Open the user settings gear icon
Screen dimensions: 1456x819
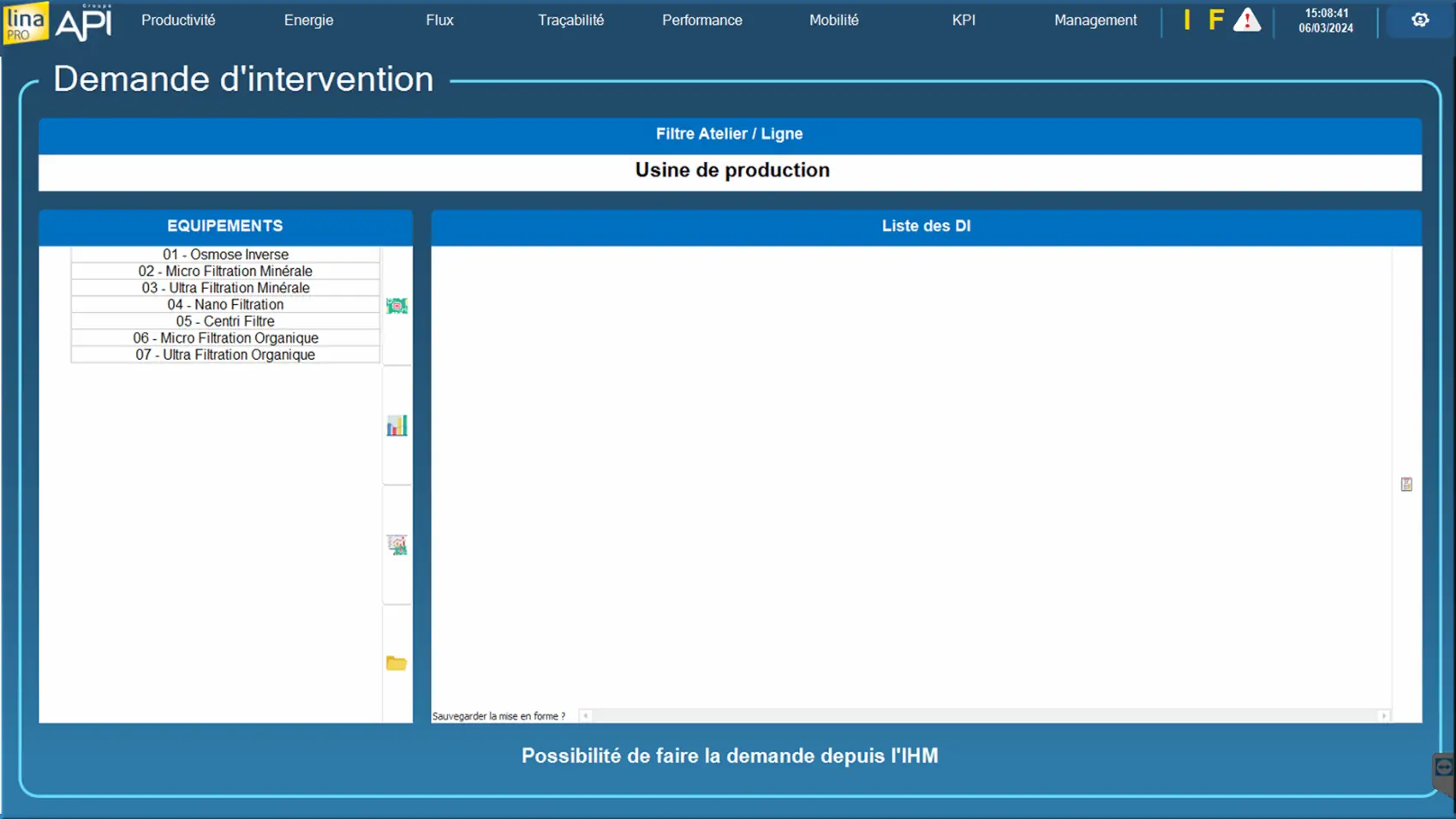pos(1420,20)
